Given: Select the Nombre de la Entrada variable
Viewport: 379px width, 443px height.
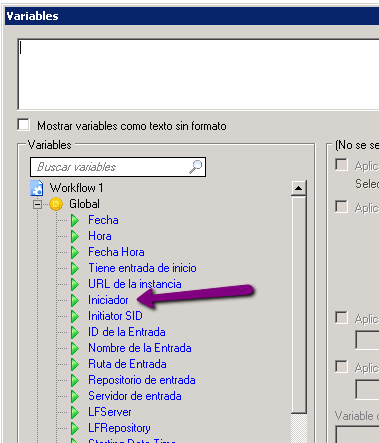Looking at the screenshot, I should coord(140,348).
